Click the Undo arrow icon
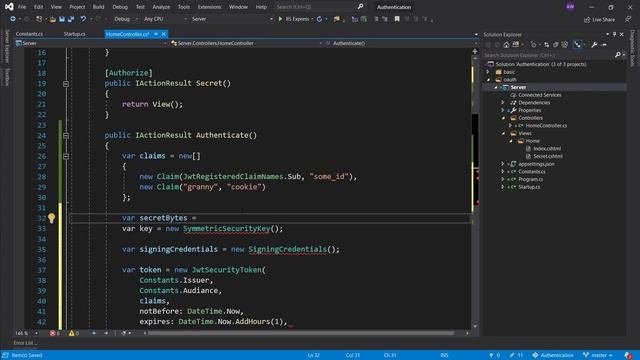 point(83,19)
